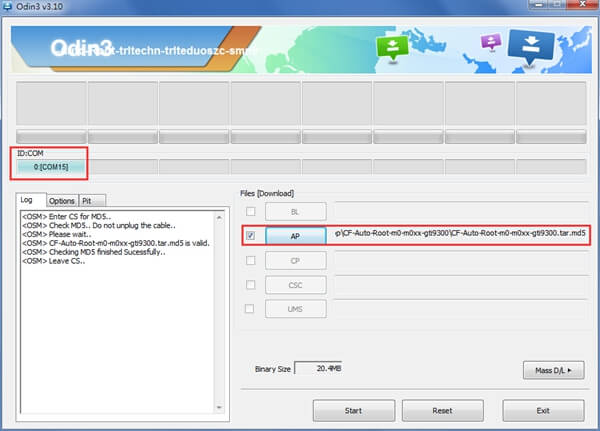Screen dimensions: 600x431
Task: Click the empty BL file path field
Action: tap(460, 211)
